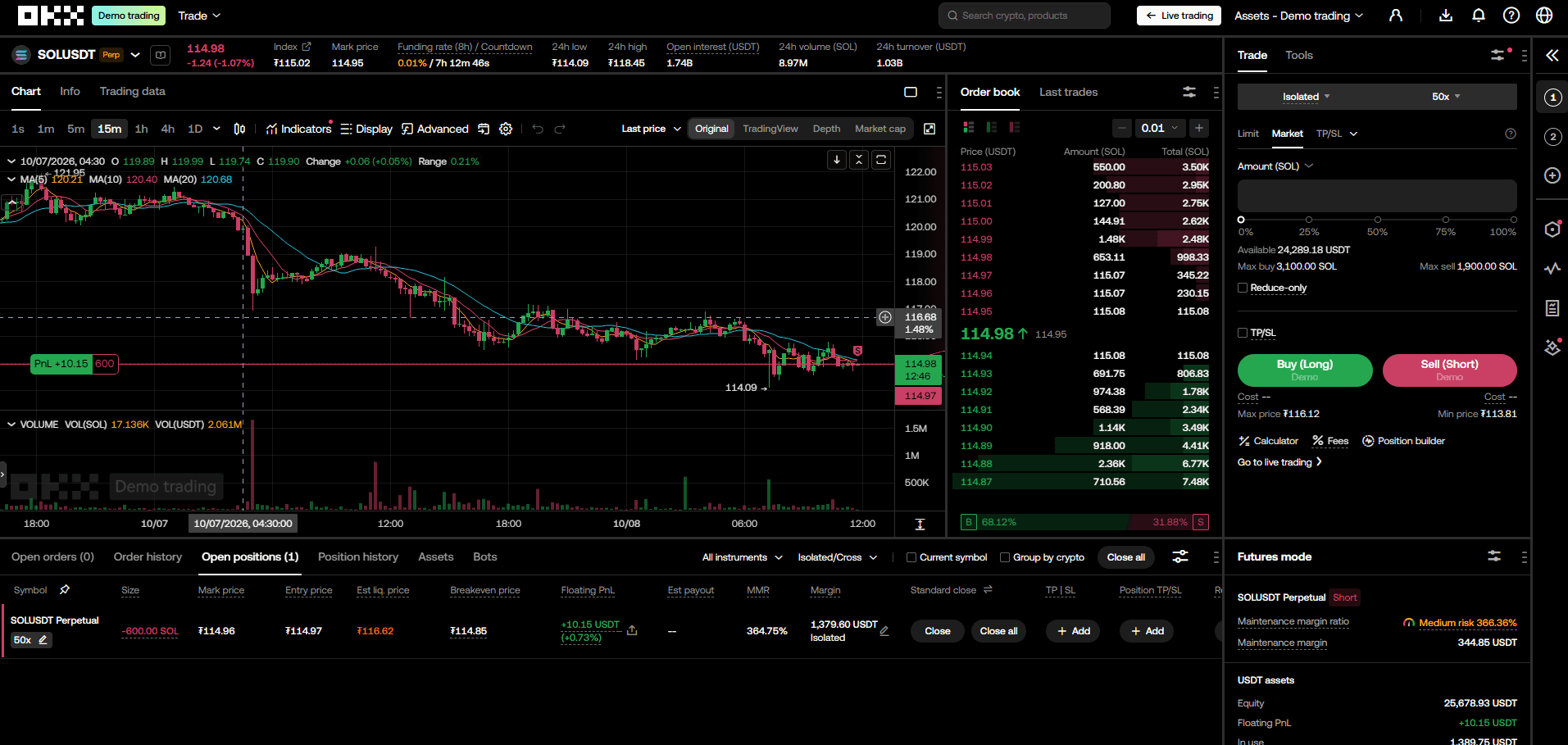Open the Calculator link

pos(1268,441)
